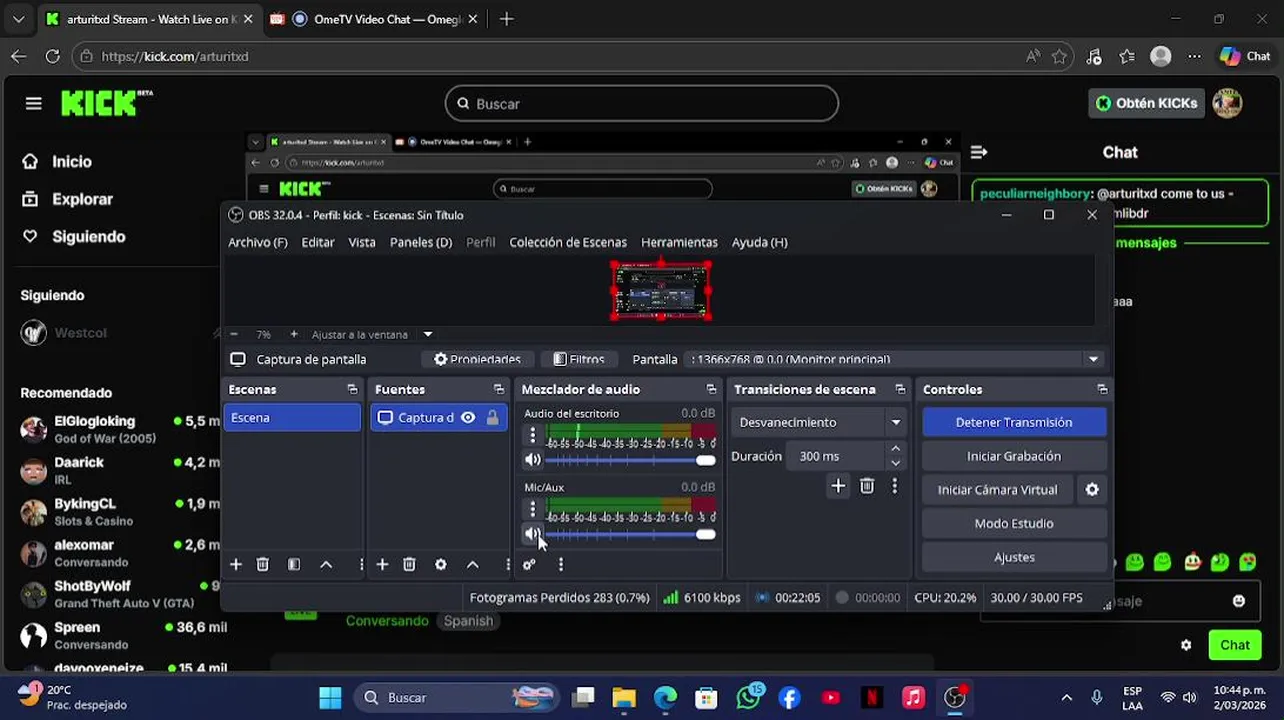Click the Obtén KICKs button
Image resolution: width=1284 pixels, height=720 pixels.
click(x=1146, y=103)
